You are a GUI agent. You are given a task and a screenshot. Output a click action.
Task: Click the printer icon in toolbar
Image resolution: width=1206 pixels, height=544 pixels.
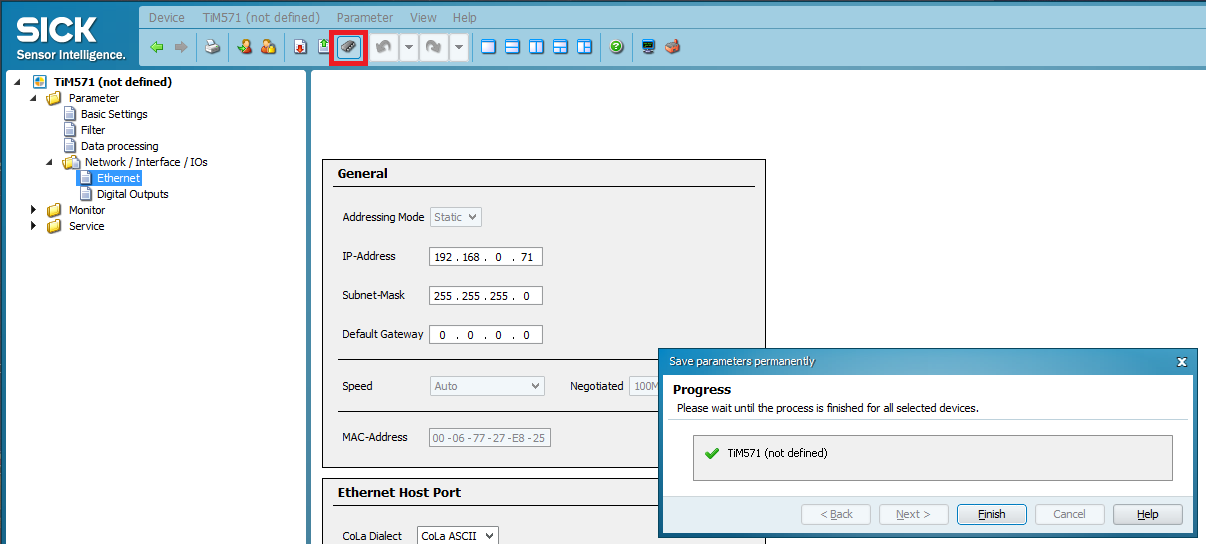point(212,47)
